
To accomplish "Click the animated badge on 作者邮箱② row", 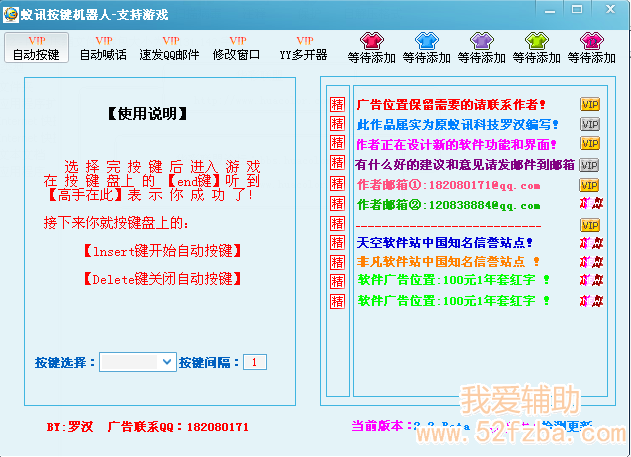I will (591, 204).
